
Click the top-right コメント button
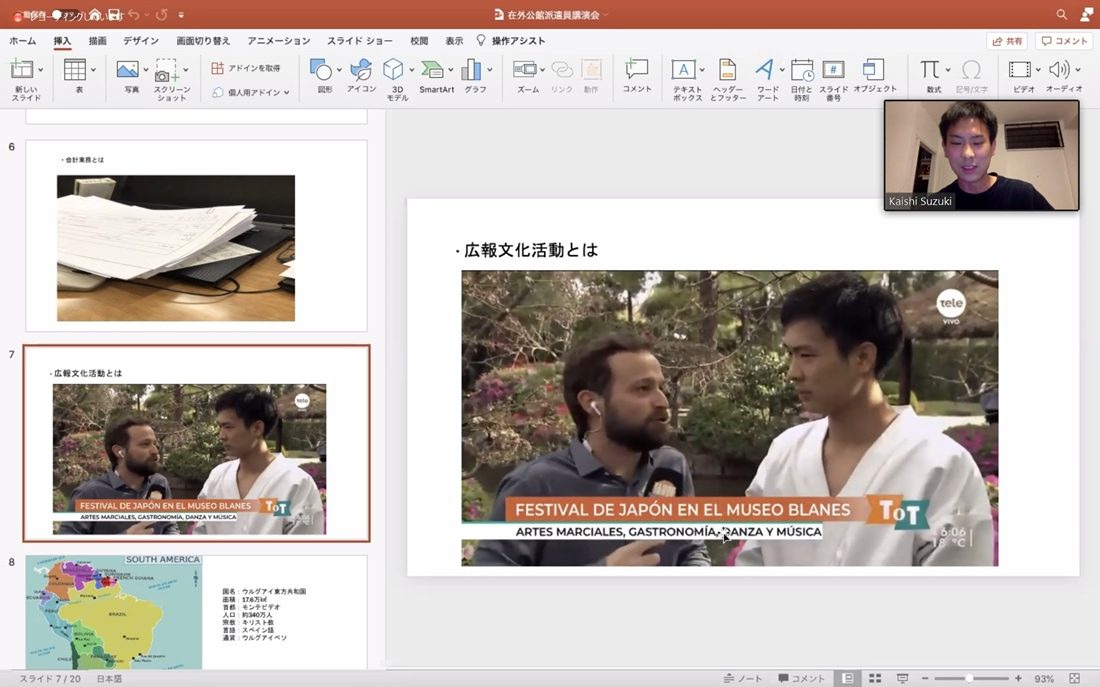point(1064,41)
